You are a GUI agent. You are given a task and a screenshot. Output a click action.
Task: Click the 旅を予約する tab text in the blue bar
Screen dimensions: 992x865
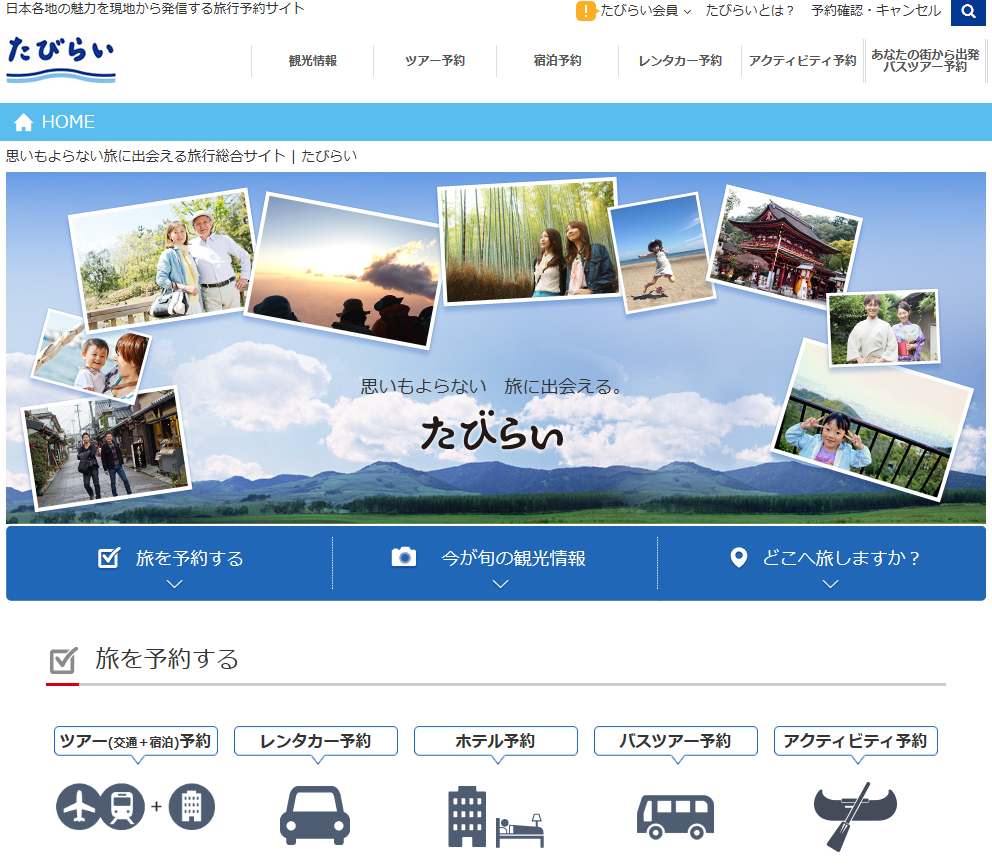[x=189, y=558]
